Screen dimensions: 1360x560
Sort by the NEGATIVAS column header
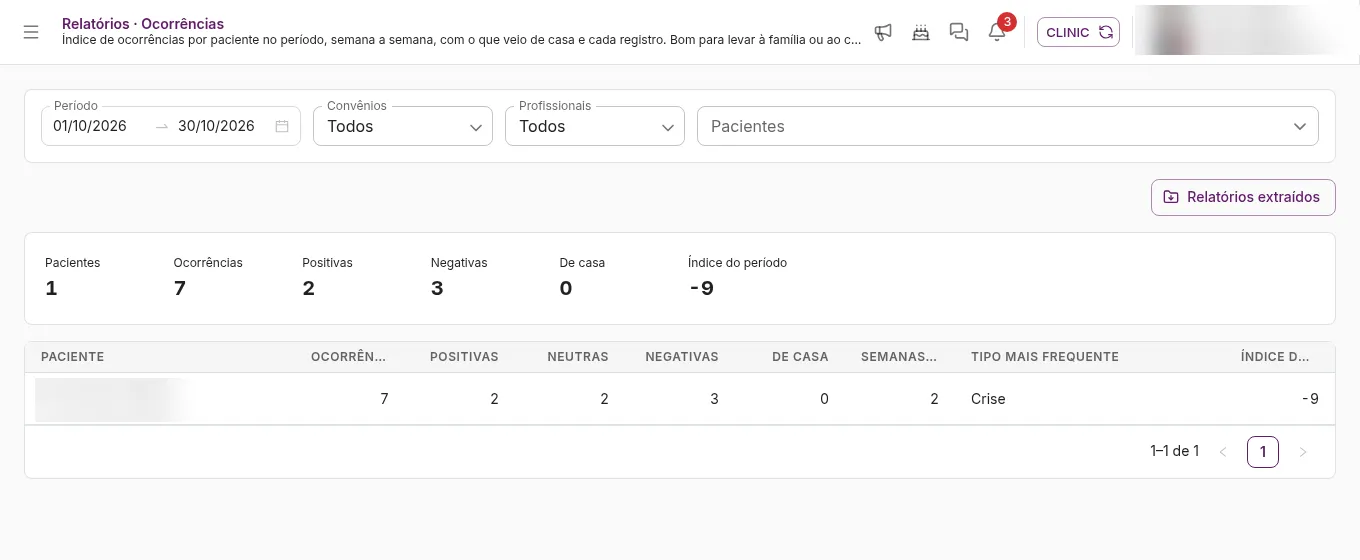point(682,357)
